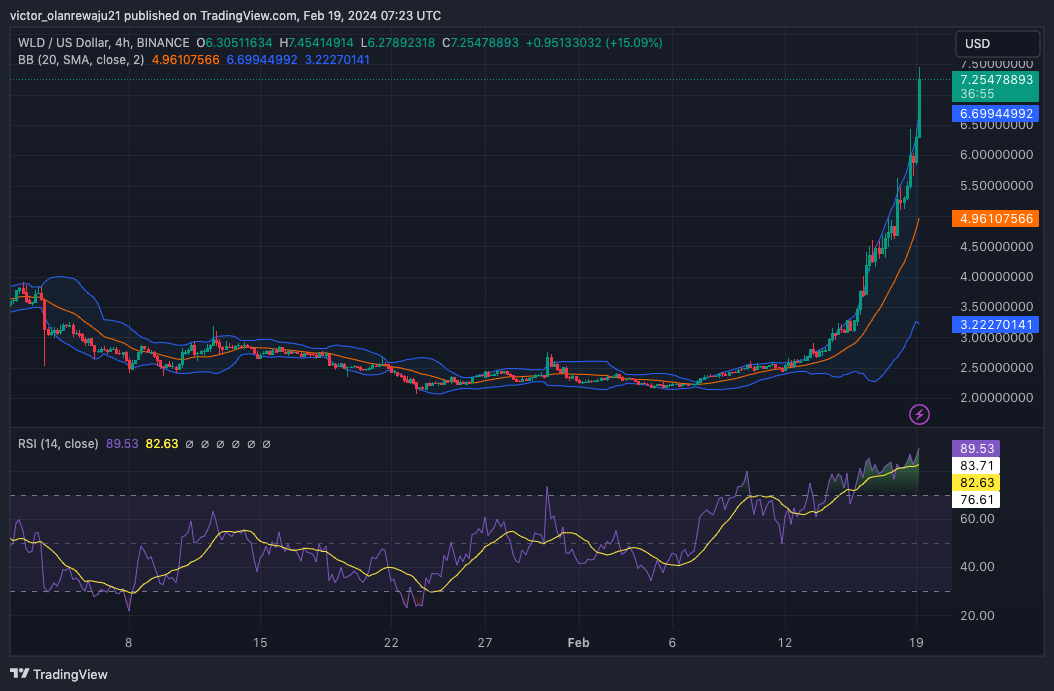The width and height of the screenshot is (1054, 691).
Task: Click the purple RSI value 89.53 in the legend
Action: point(122,444)
